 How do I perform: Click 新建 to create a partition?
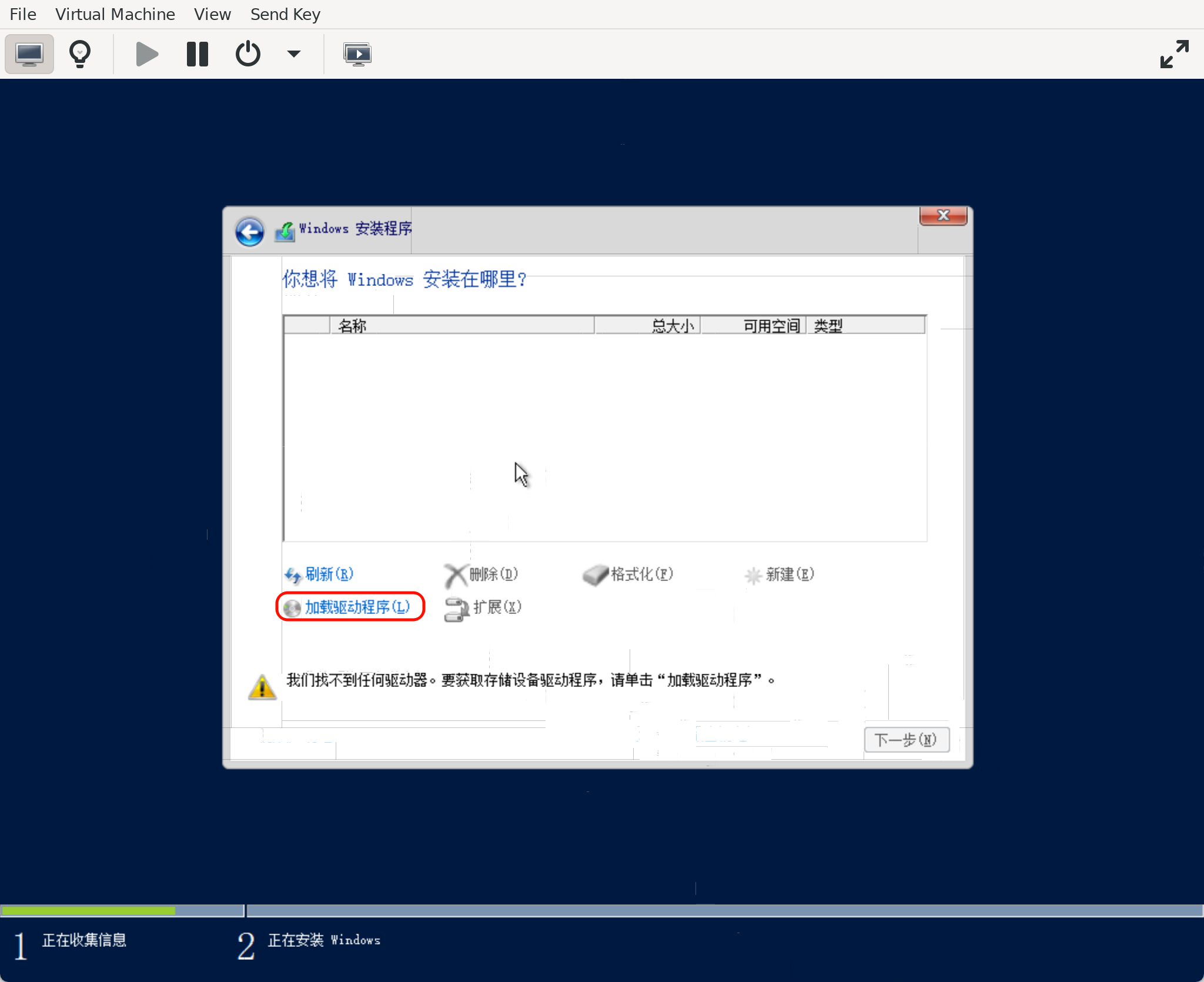pyautogui.click(x=789, y=574)
